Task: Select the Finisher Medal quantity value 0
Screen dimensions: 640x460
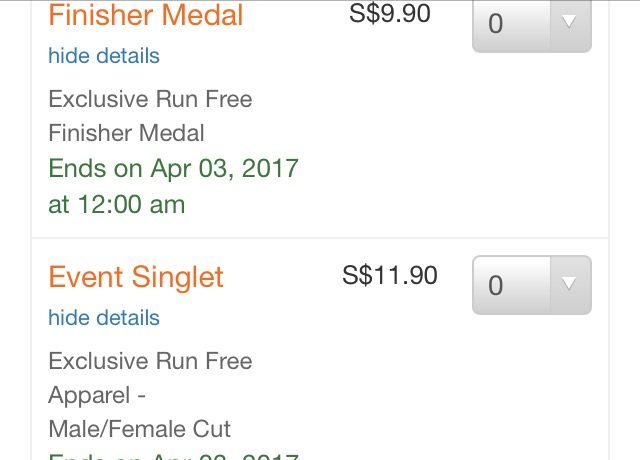Action: [496, 24]
